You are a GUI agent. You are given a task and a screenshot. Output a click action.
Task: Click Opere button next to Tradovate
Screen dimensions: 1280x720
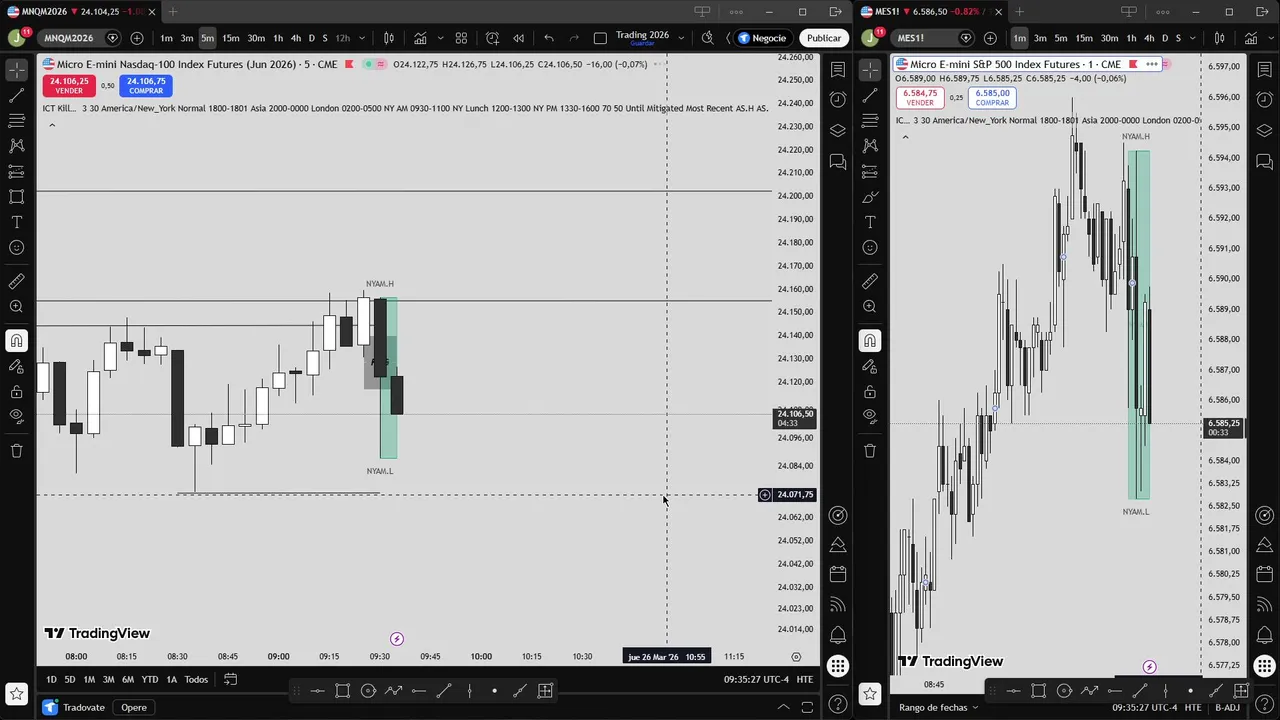[x=134, y=708]
